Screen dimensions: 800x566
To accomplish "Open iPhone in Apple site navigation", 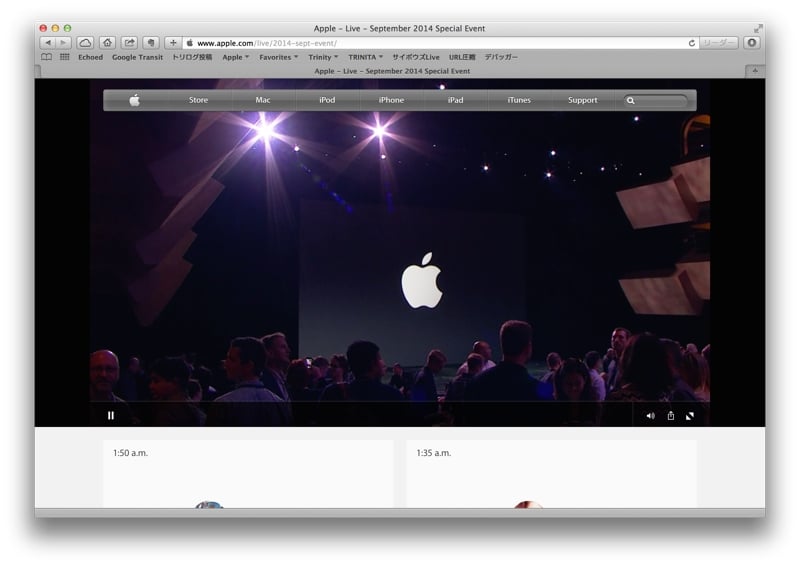I will [x=391, y=100].
